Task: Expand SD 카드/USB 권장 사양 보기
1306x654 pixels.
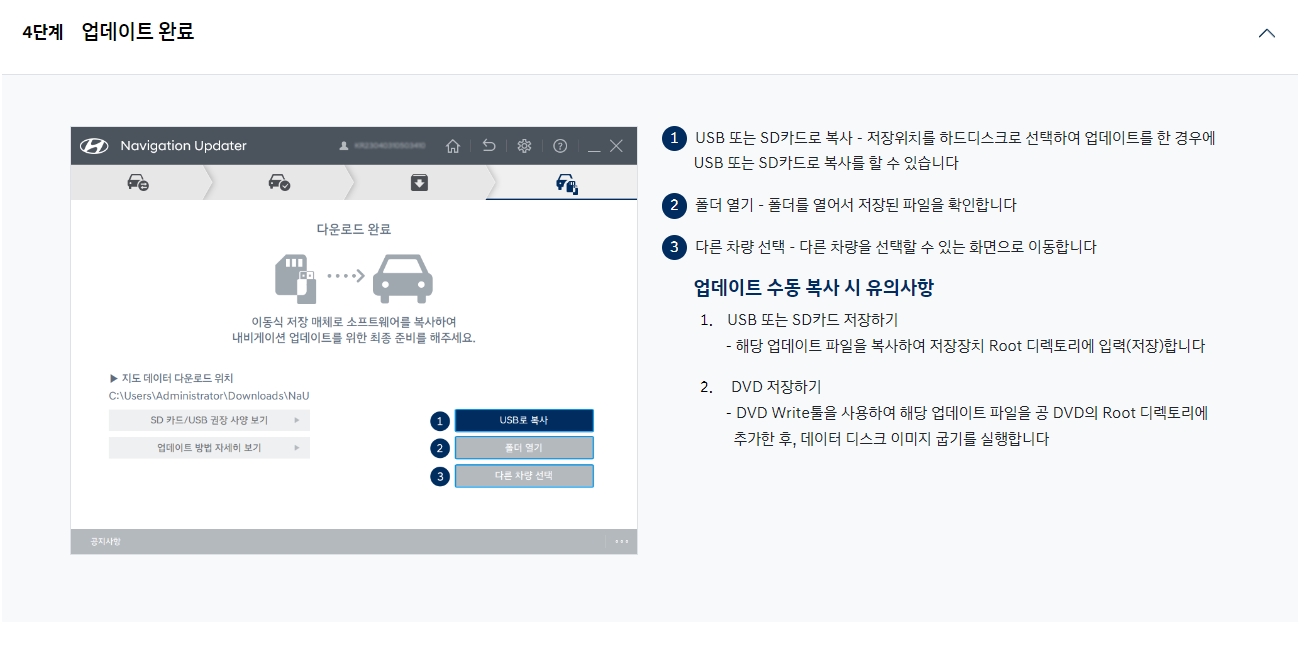Action: (x=209, y=419)
